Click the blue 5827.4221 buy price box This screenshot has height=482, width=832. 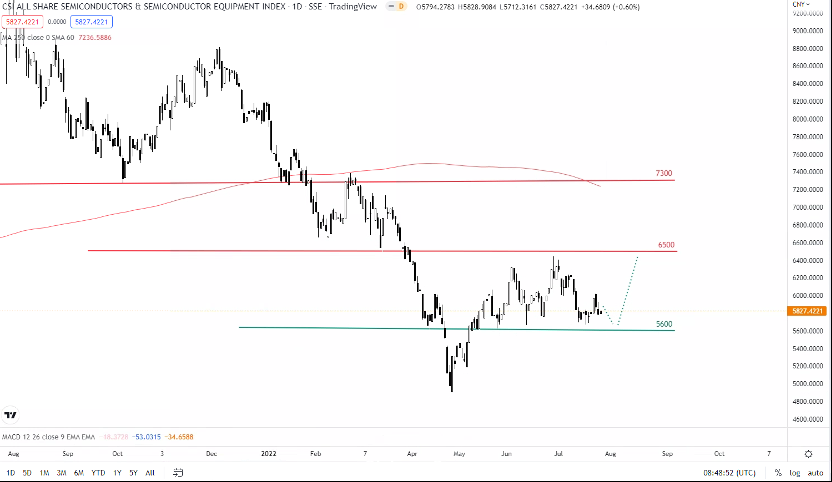click(91, 22)
